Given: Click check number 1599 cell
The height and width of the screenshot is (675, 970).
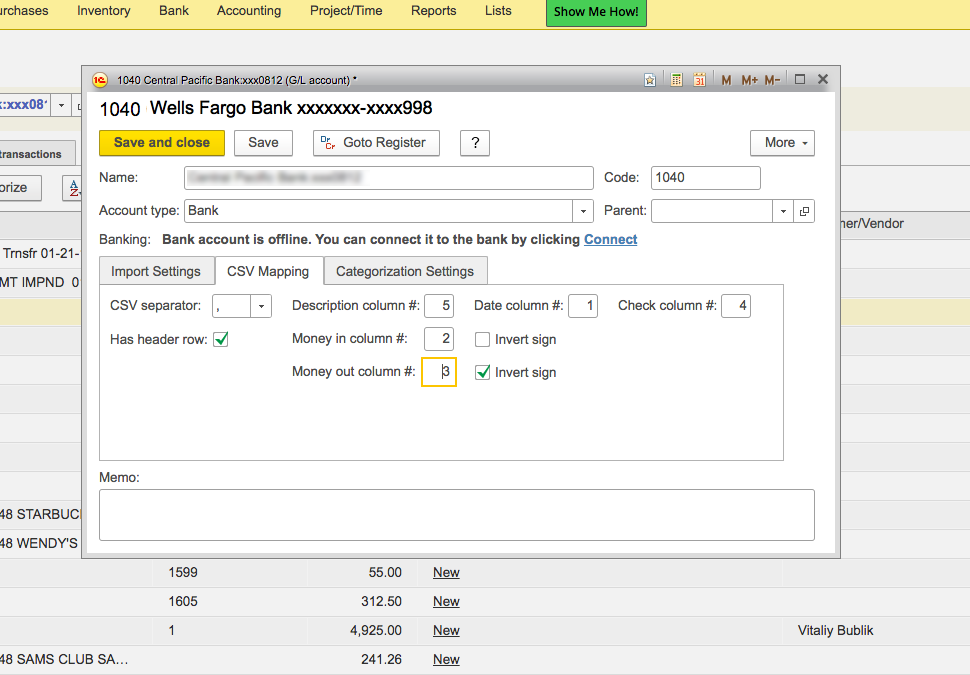Looking at the screenshot, I should coord(183,573).
